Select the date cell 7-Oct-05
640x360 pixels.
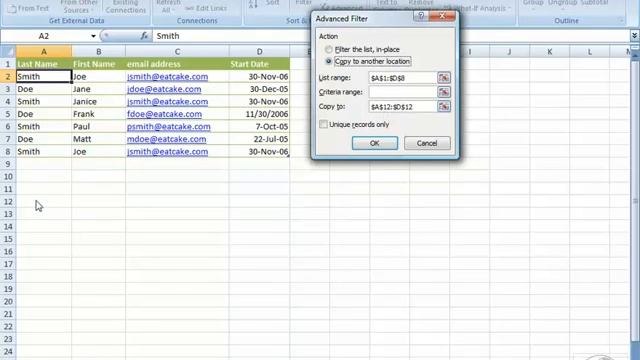[x=259, y=127]
